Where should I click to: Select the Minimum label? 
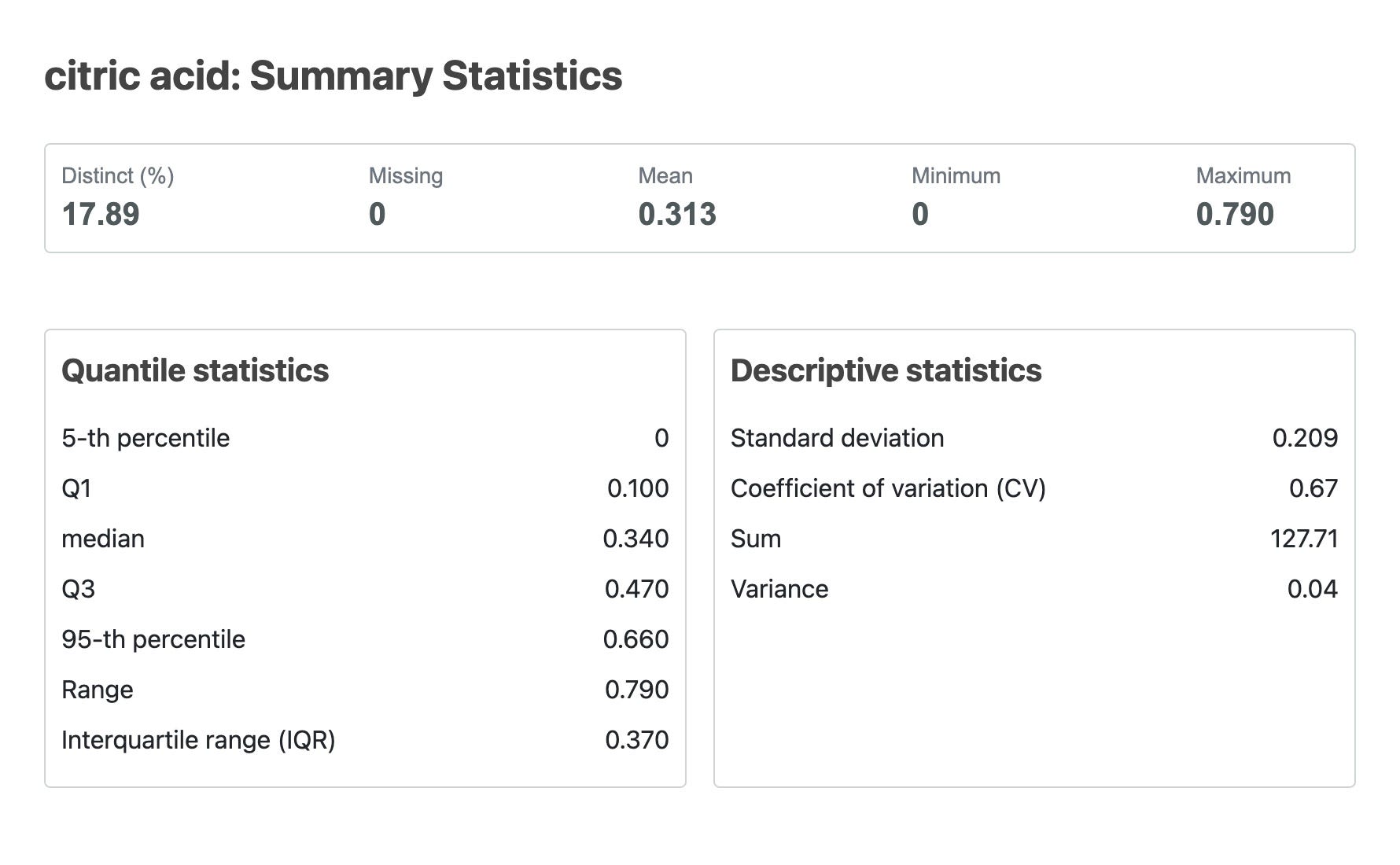pos(956,175)
